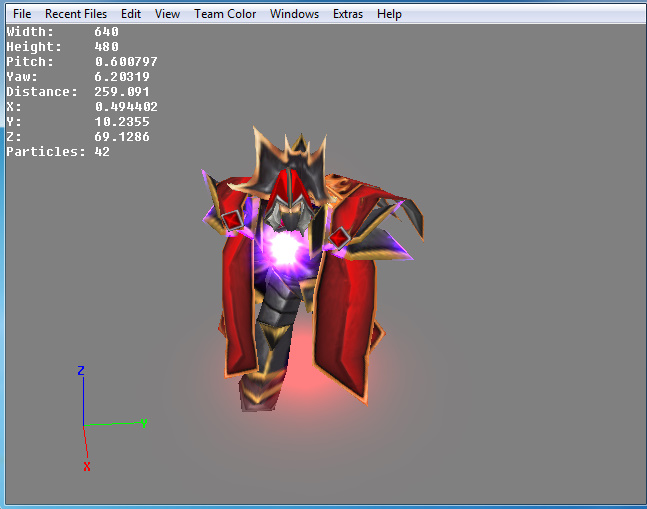Click the blue Z axis label
Screen dimensions: 647x509
click(81, 370)
